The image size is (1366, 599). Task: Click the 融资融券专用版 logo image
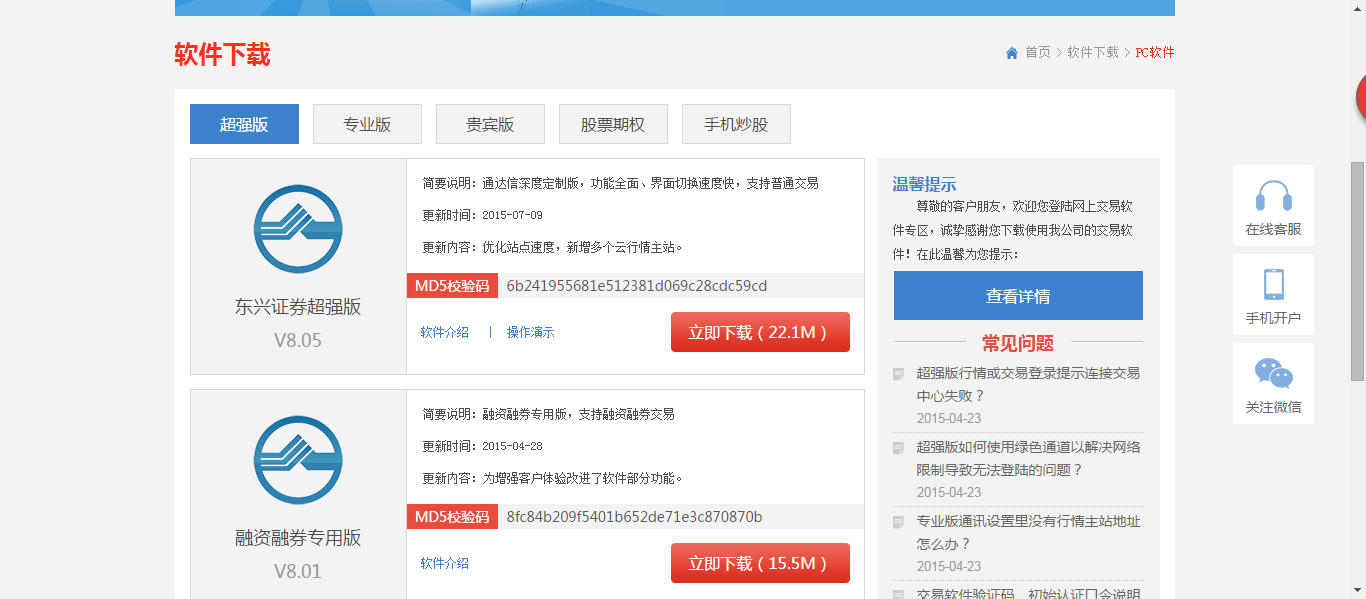[297, 460]
